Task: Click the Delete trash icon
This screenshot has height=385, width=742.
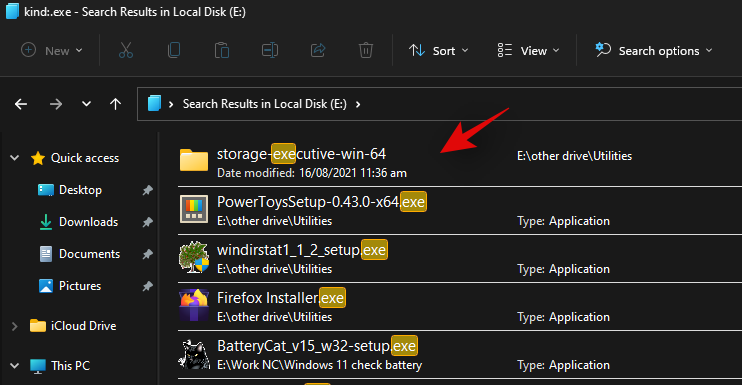Action: tap(366, 50)
